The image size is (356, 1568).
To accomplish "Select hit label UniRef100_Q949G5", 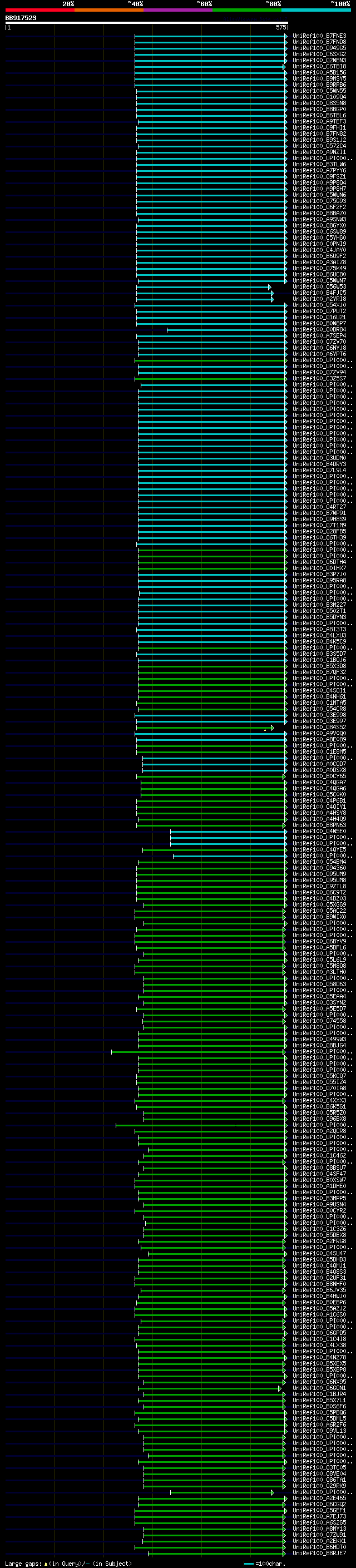I will click(319, 48).
